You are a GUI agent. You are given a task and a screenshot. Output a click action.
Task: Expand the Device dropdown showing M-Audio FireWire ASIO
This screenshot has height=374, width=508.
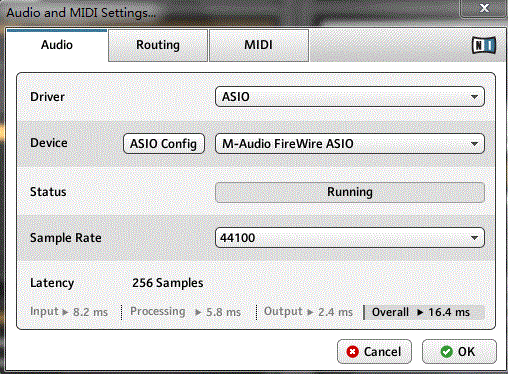pos(350,144)
